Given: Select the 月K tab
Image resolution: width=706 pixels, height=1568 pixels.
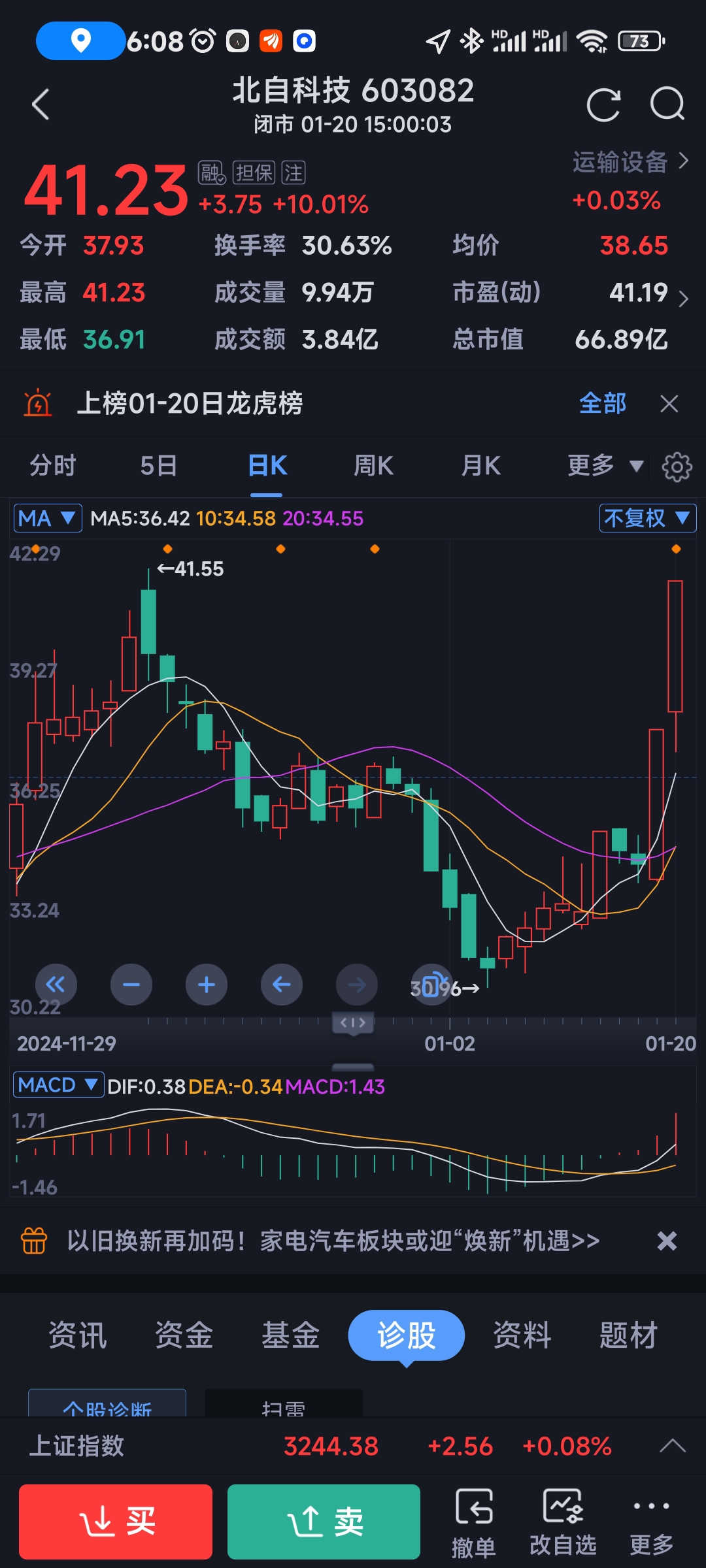Looking at the screenshot, I should pos(481,466).
